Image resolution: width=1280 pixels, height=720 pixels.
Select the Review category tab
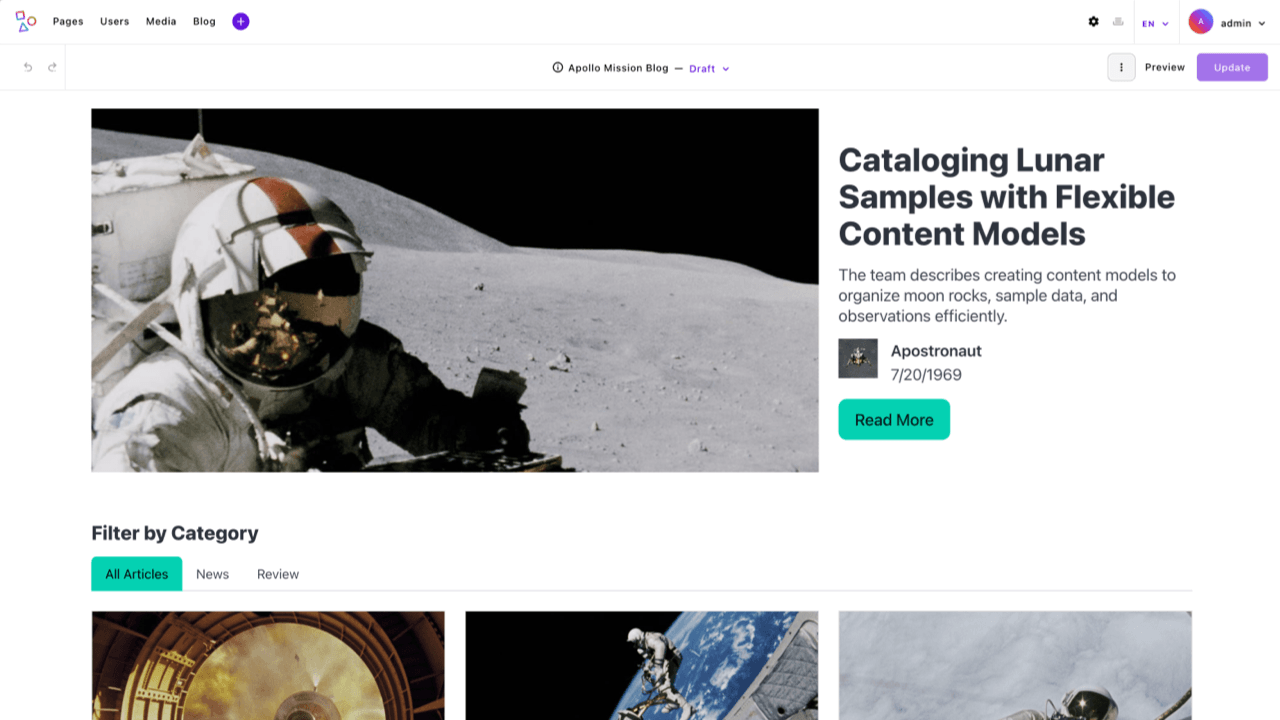(x=278, y=574)
